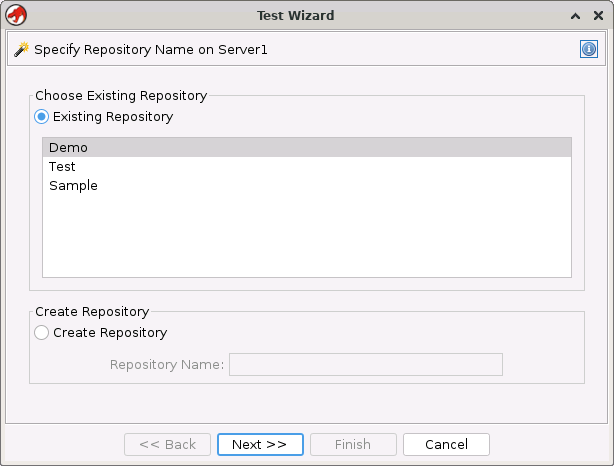Click the blue info icon in header
The height and width of the screenshot is (466, 614).
pos(589,49)
